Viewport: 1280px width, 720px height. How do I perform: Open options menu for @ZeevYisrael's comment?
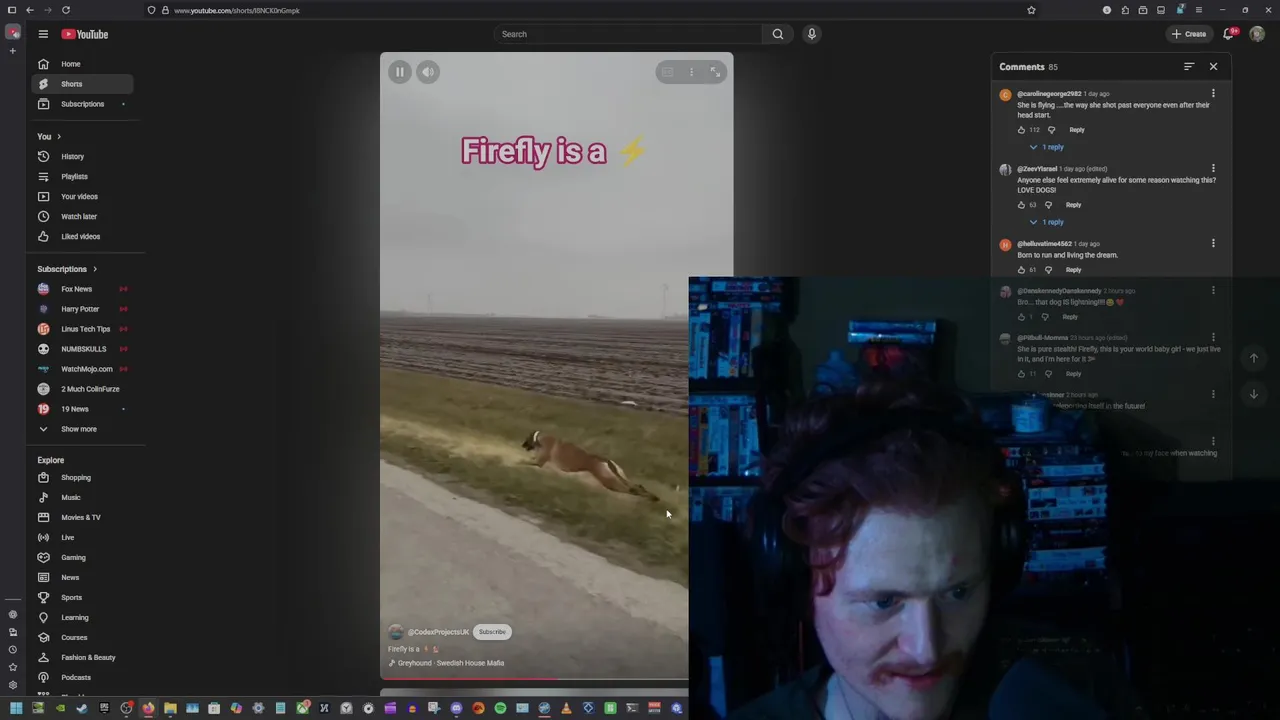1213,169
